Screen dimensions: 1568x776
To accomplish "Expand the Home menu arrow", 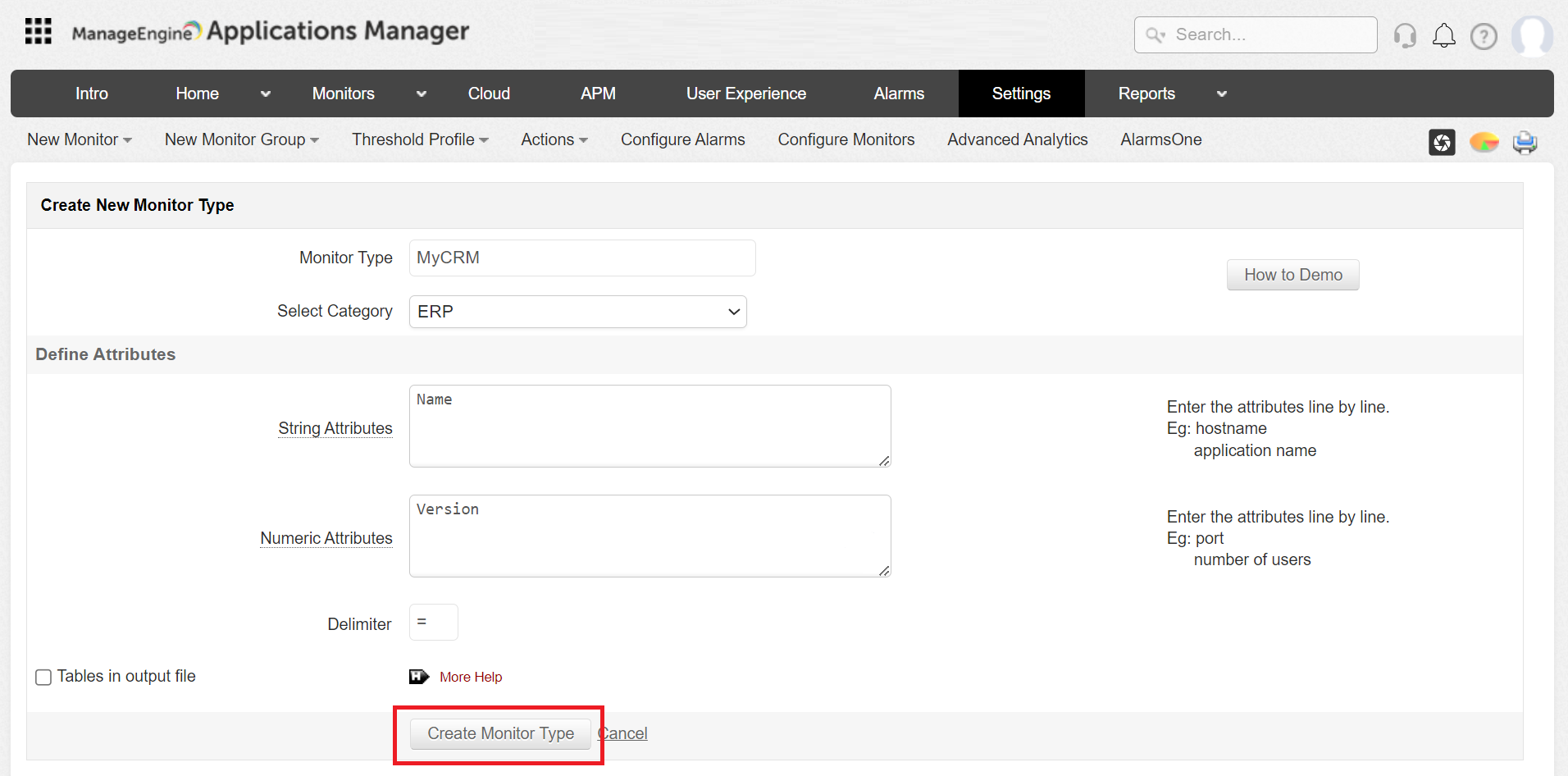I will (266, 94).
